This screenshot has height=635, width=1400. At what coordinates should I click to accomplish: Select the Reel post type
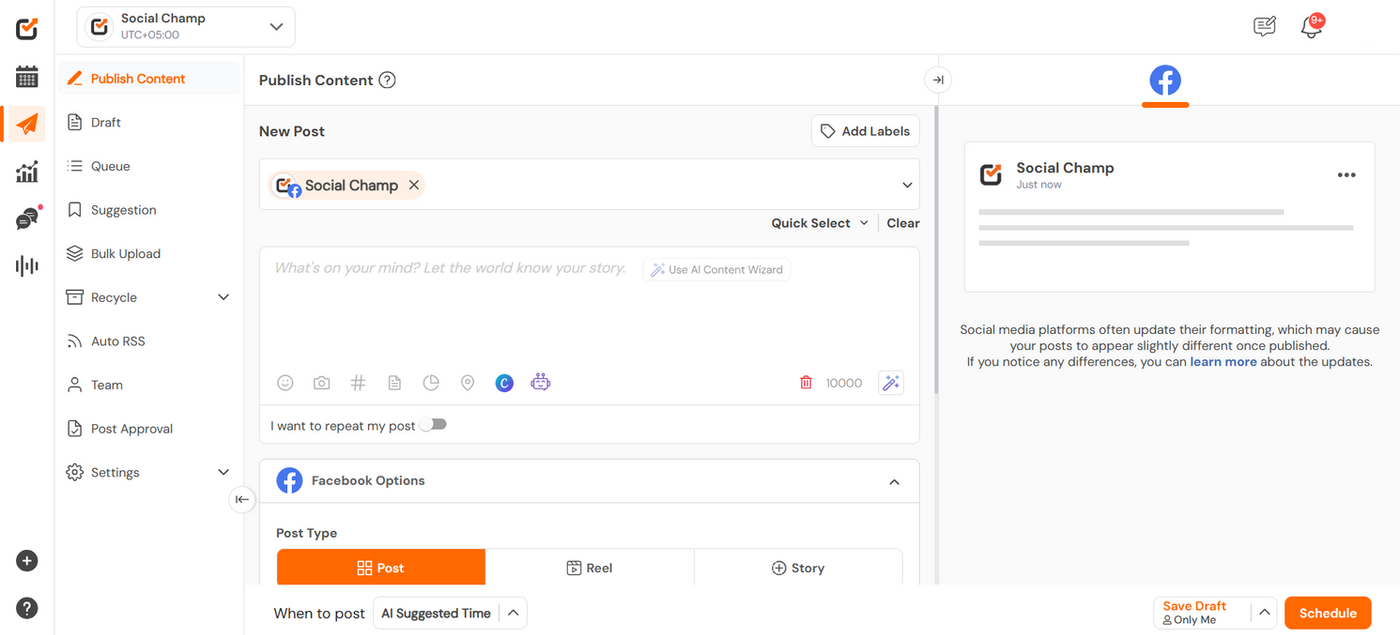pyautogui.click(x=589, y=568)
